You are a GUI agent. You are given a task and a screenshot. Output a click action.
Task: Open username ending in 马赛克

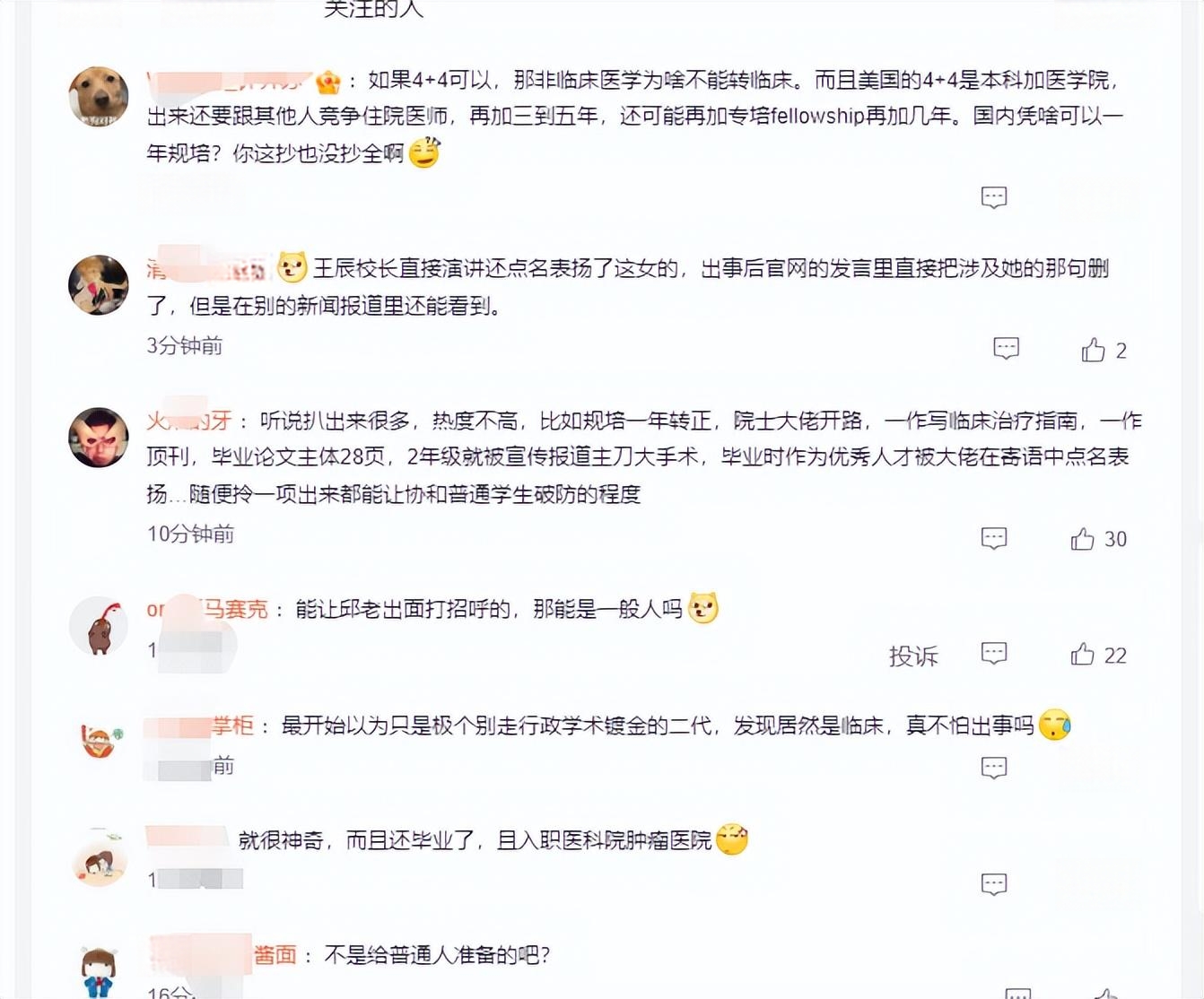tap(207, 610)
